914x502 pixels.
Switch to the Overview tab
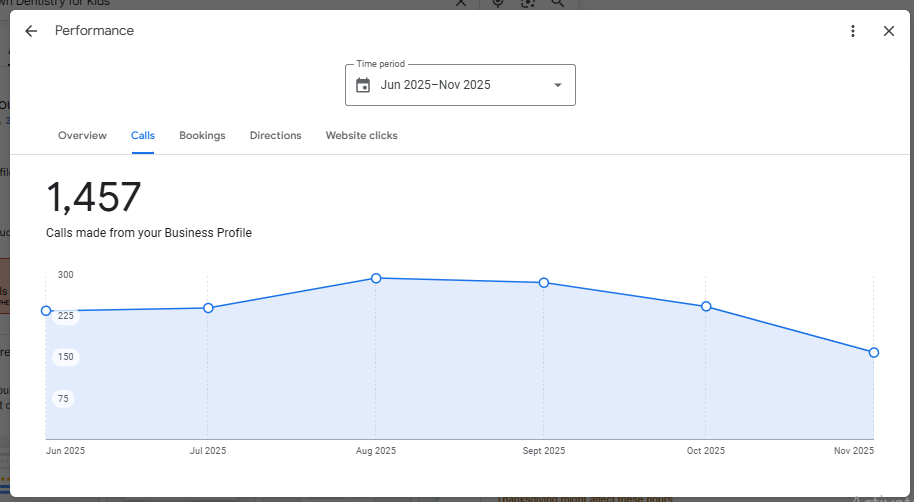(82, 136)
